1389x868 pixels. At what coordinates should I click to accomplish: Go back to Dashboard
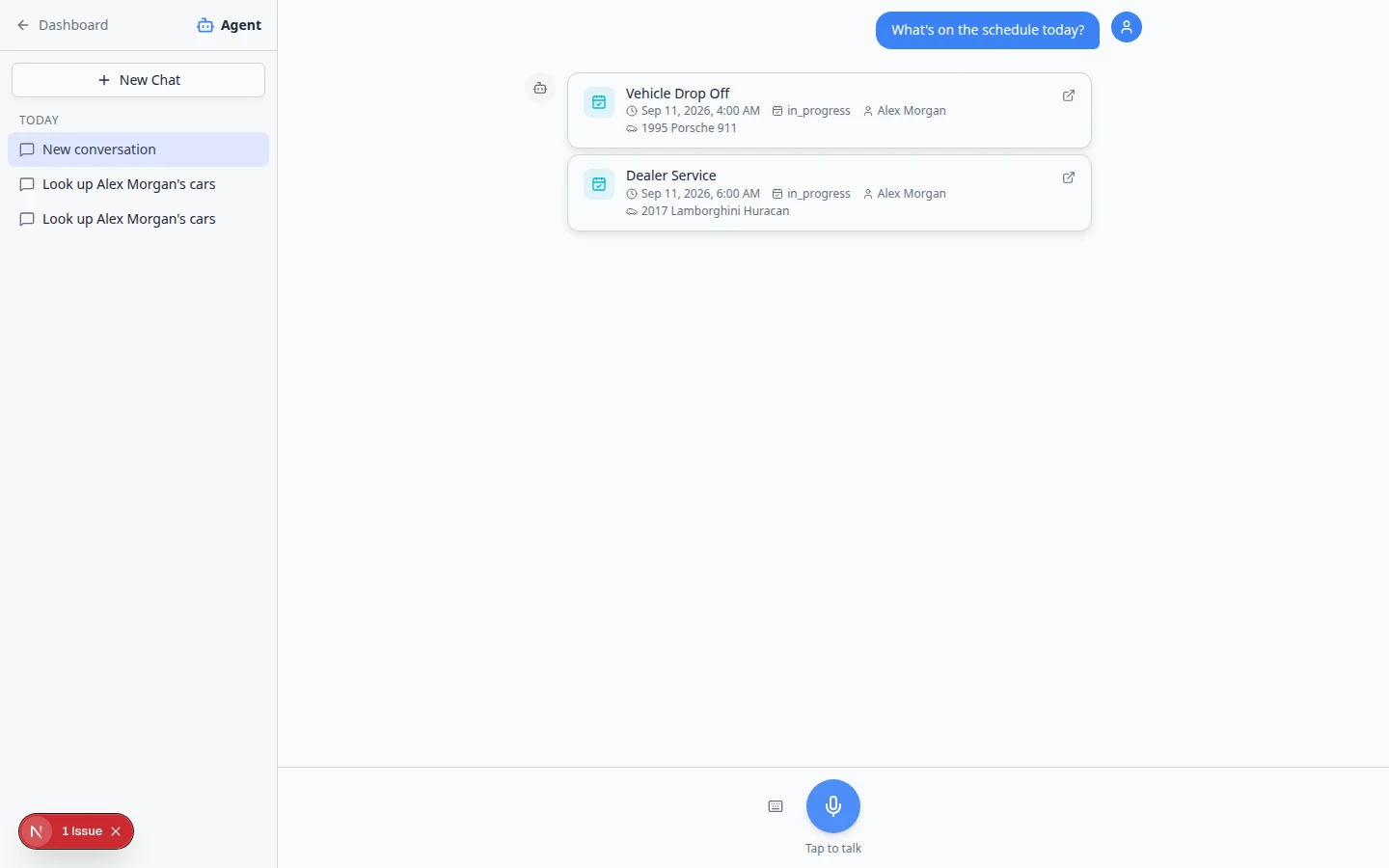63,25
